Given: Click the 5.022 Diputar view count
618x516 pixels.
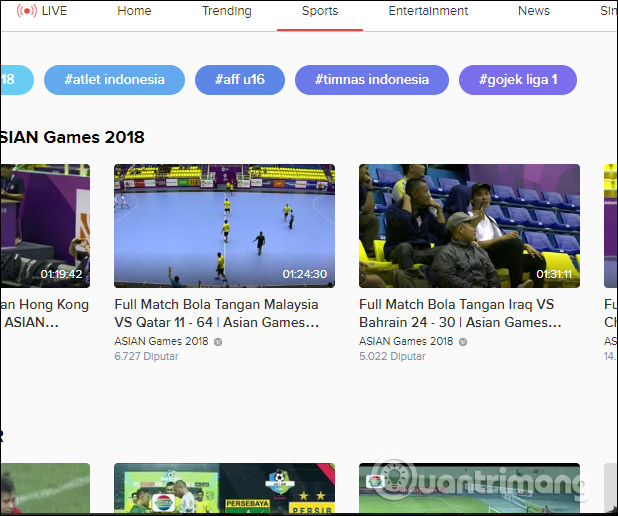Looking at the screenshot, I should click(392, 356).
